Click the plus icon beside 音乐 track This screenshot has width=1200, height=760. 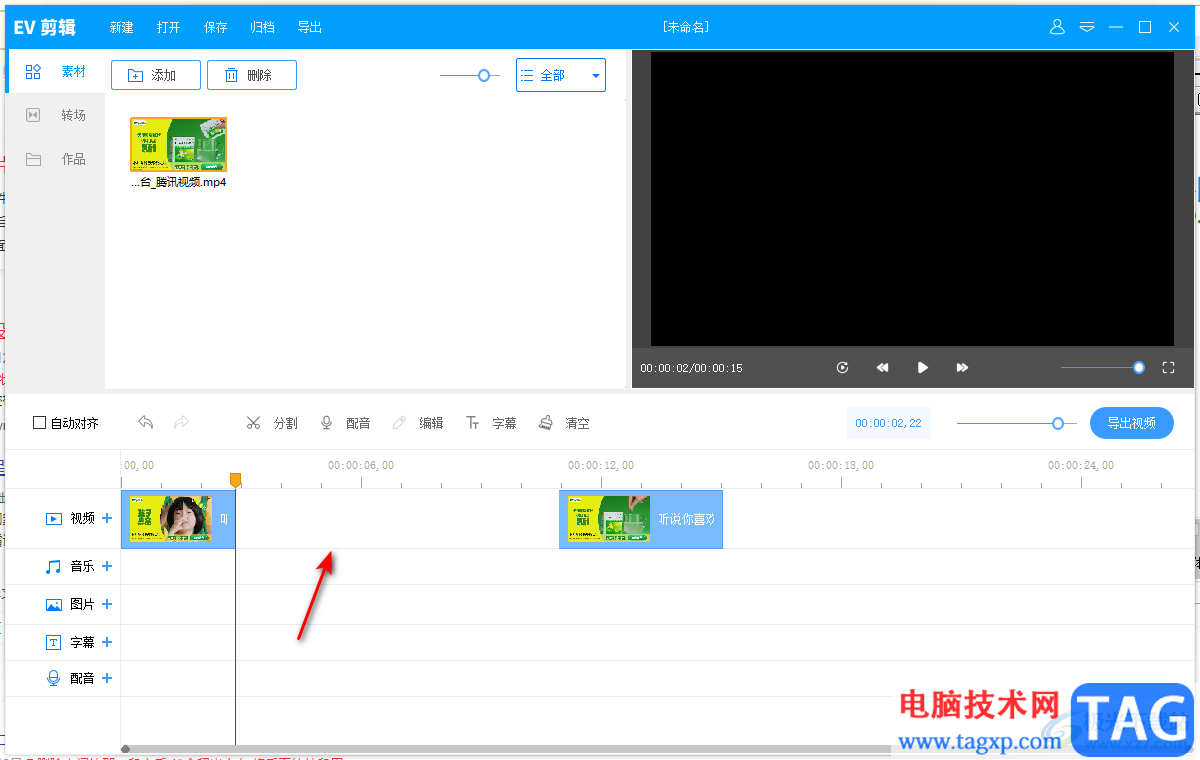point(107,566)
